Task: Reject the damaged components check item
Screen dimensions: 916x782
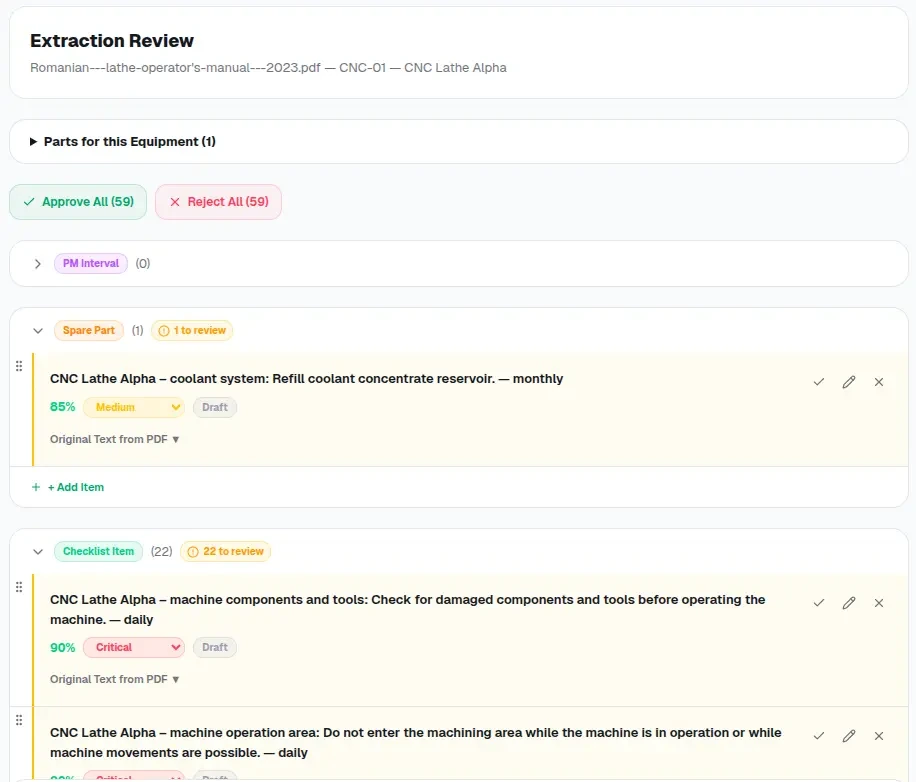Action: 879,603
